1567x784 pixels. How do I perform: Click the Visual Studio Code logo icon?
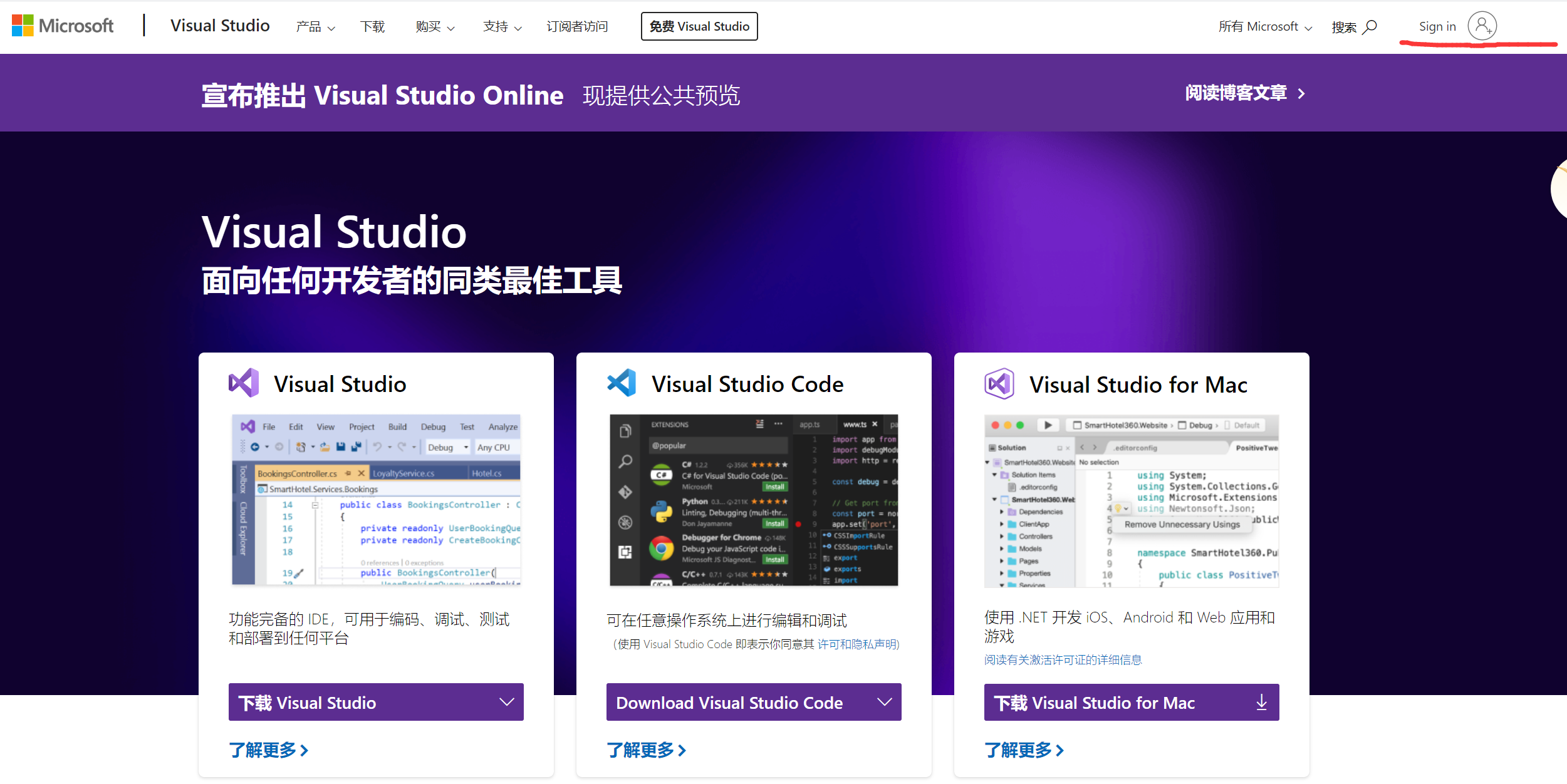point(621,383)
